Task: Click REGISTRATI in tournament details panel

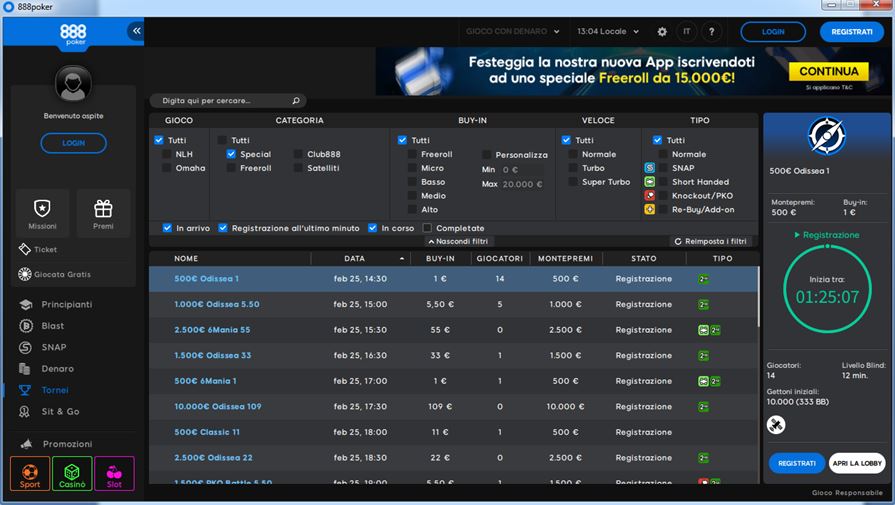Action: pos(797,463)
